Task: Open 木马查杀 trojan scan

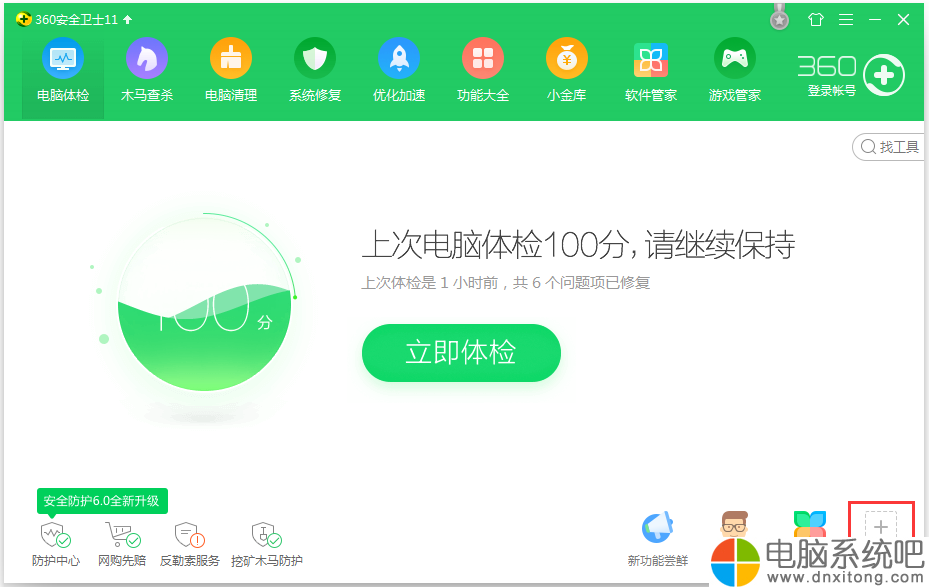Action: (x=147, y=71)
